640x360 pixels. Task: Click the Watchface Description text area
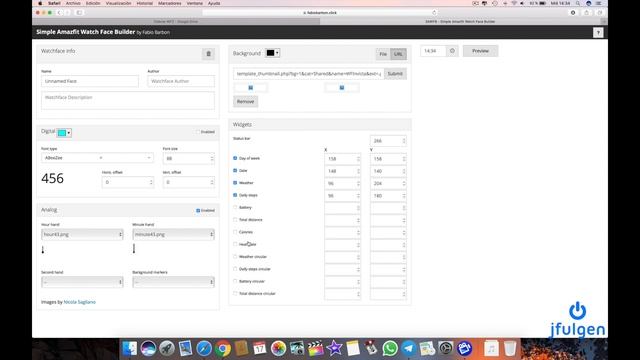tap(128, 100)
